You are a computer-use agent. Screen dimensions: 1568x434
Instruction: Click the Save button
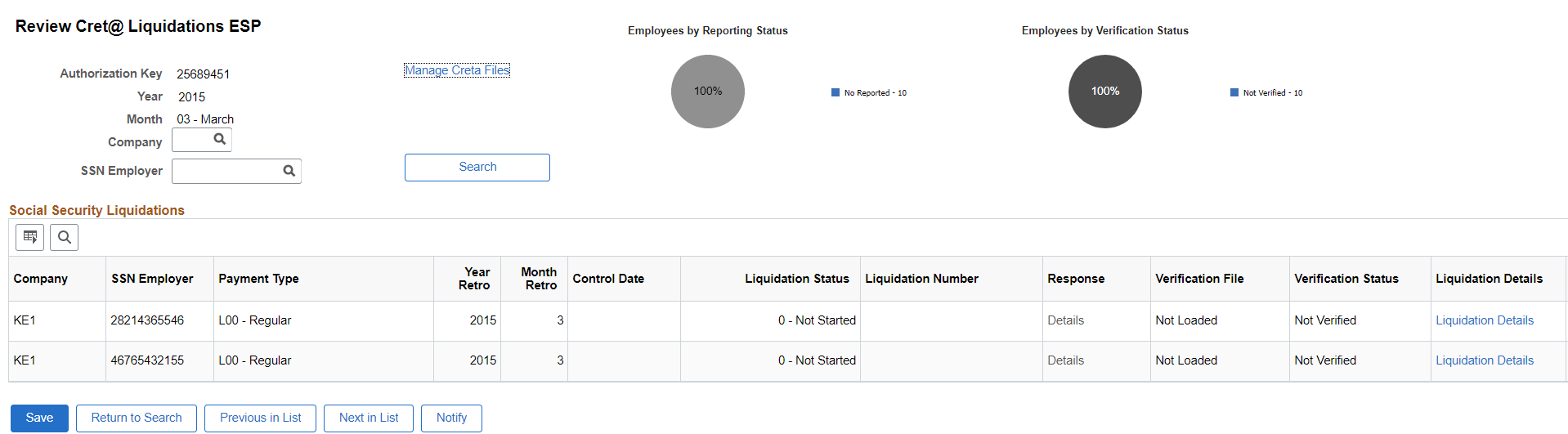coord(39,418)
